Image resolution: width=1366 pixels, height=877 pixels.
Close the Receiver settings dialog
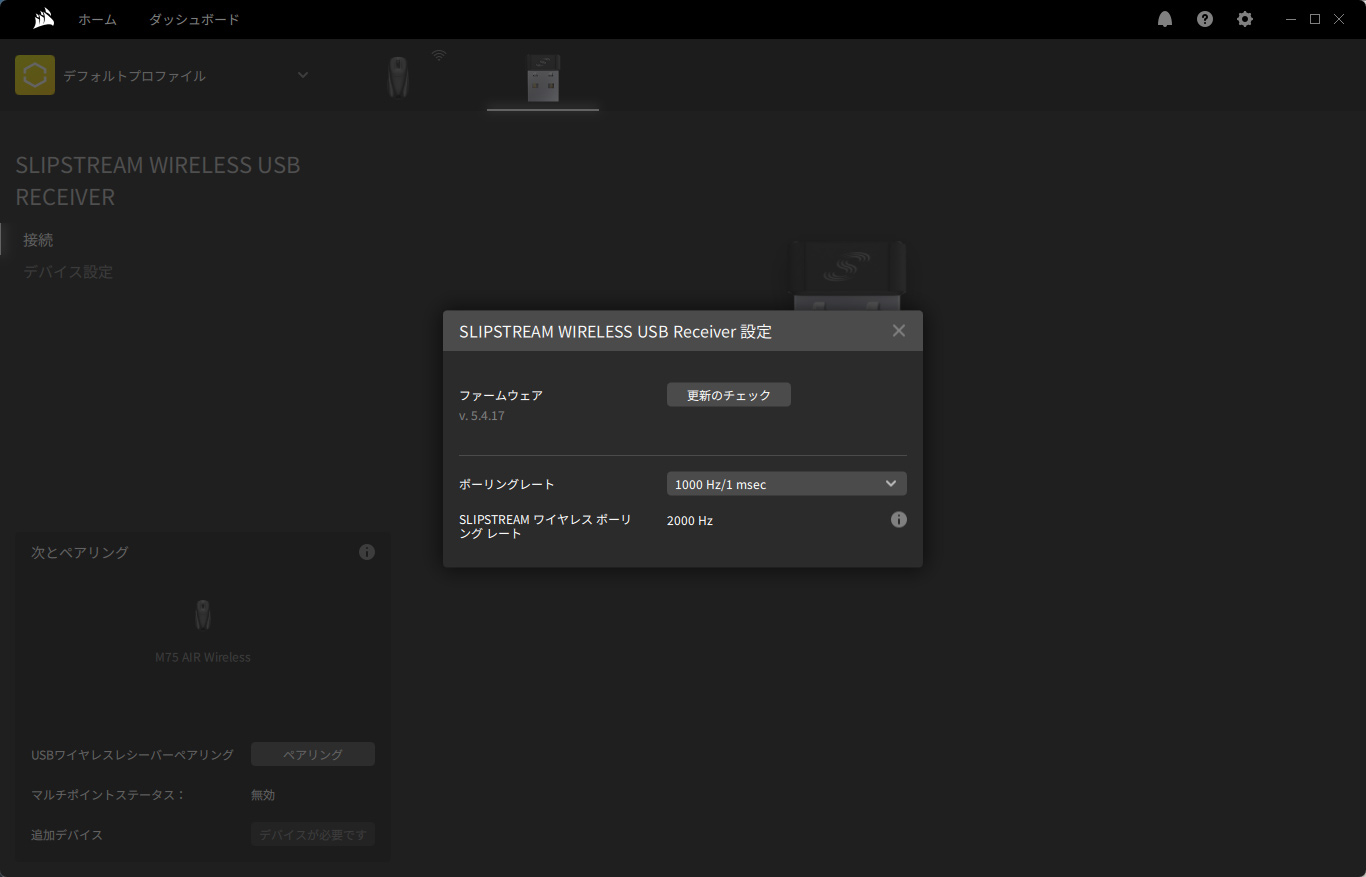pyautogui.click(x=899, y=331)
